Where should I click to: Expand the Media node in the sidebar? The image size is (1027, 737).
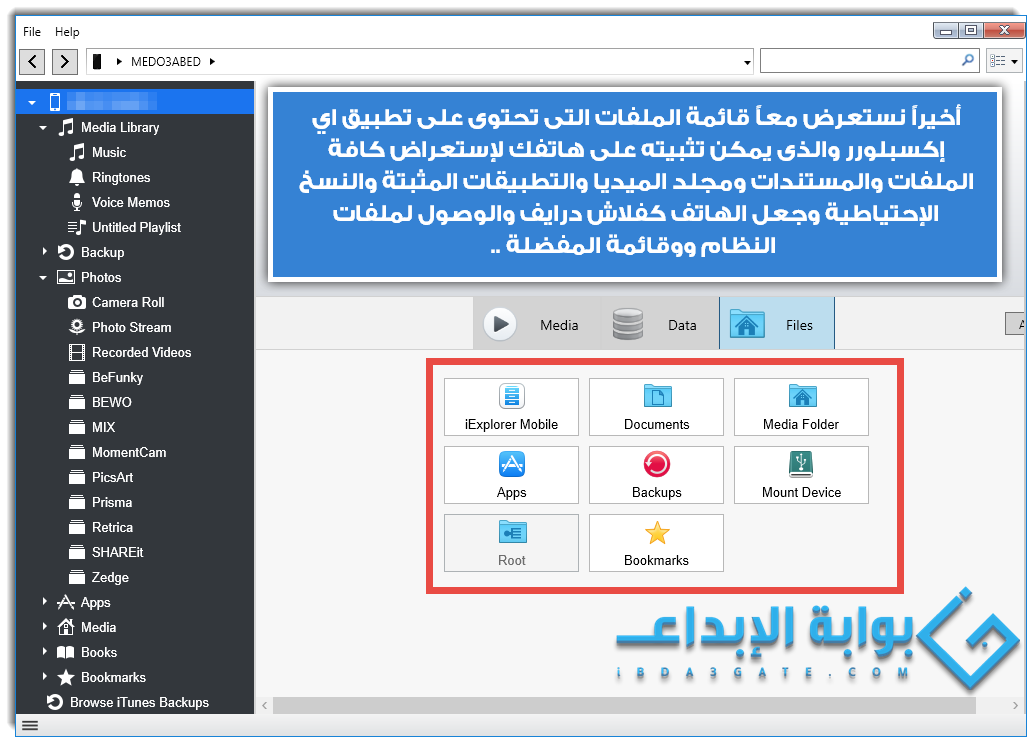[x=44, y=626]
